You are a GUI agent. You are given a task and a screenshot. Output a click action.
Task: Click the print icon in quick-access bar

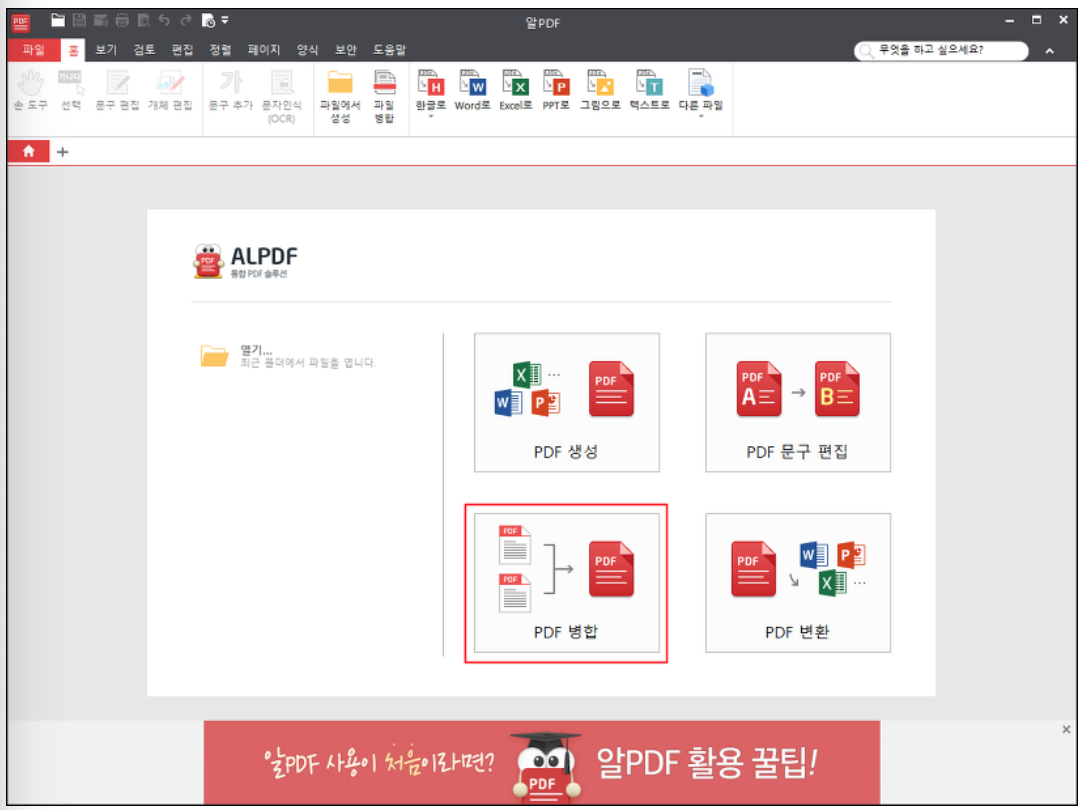[x=122, y=21]
